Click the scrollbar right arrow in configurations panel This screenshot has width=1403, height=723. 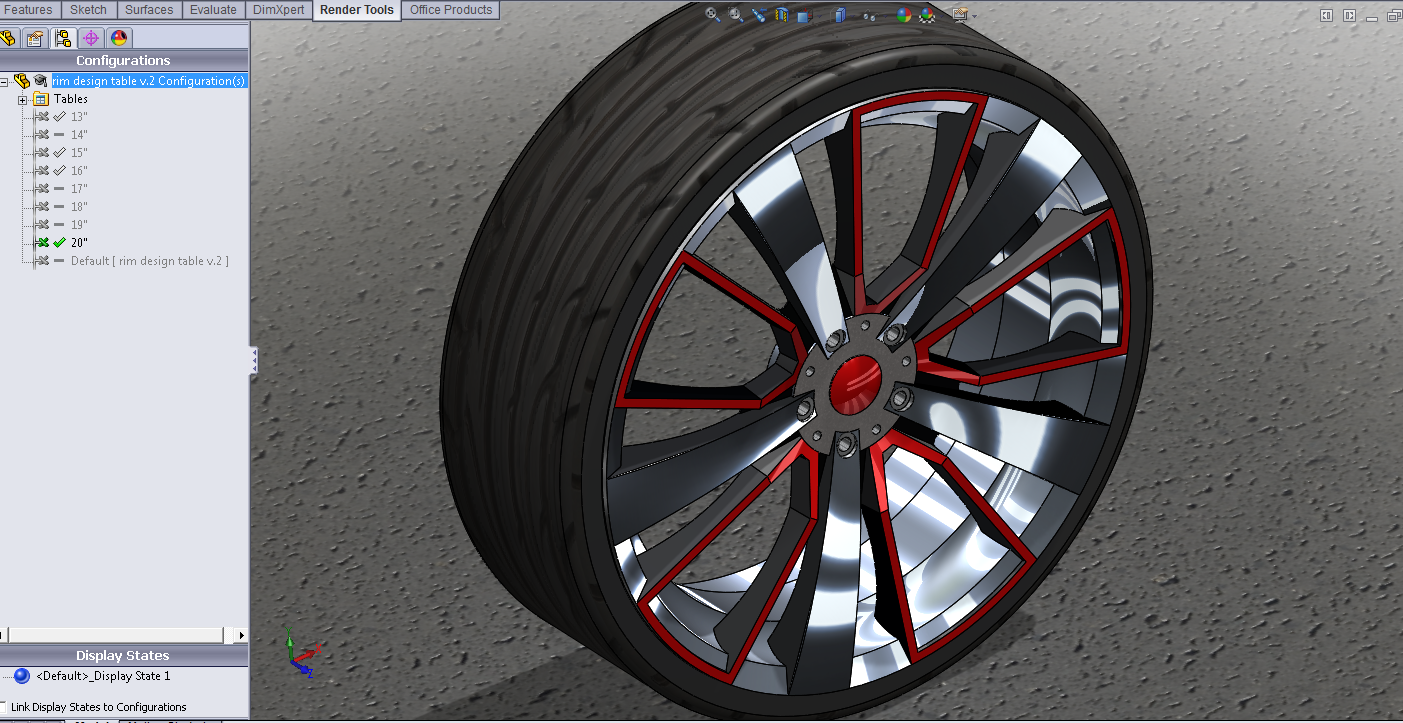pyautogui.click(x=241, y=635)
